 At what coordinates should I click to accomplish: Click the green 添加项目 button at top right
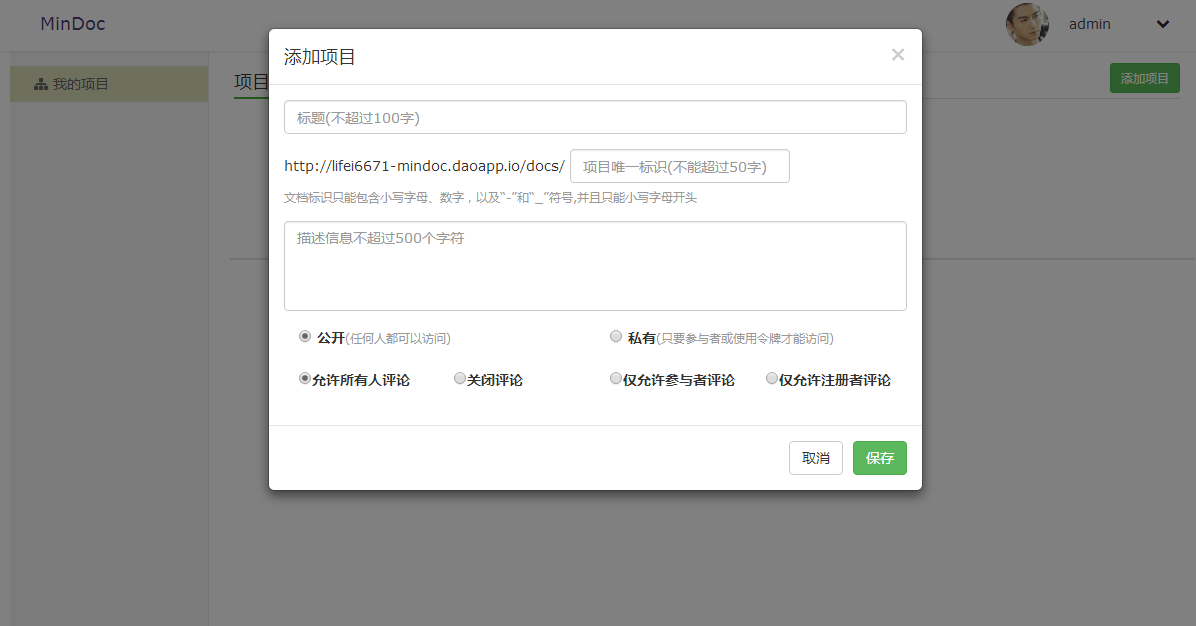tap(1144, 78)
